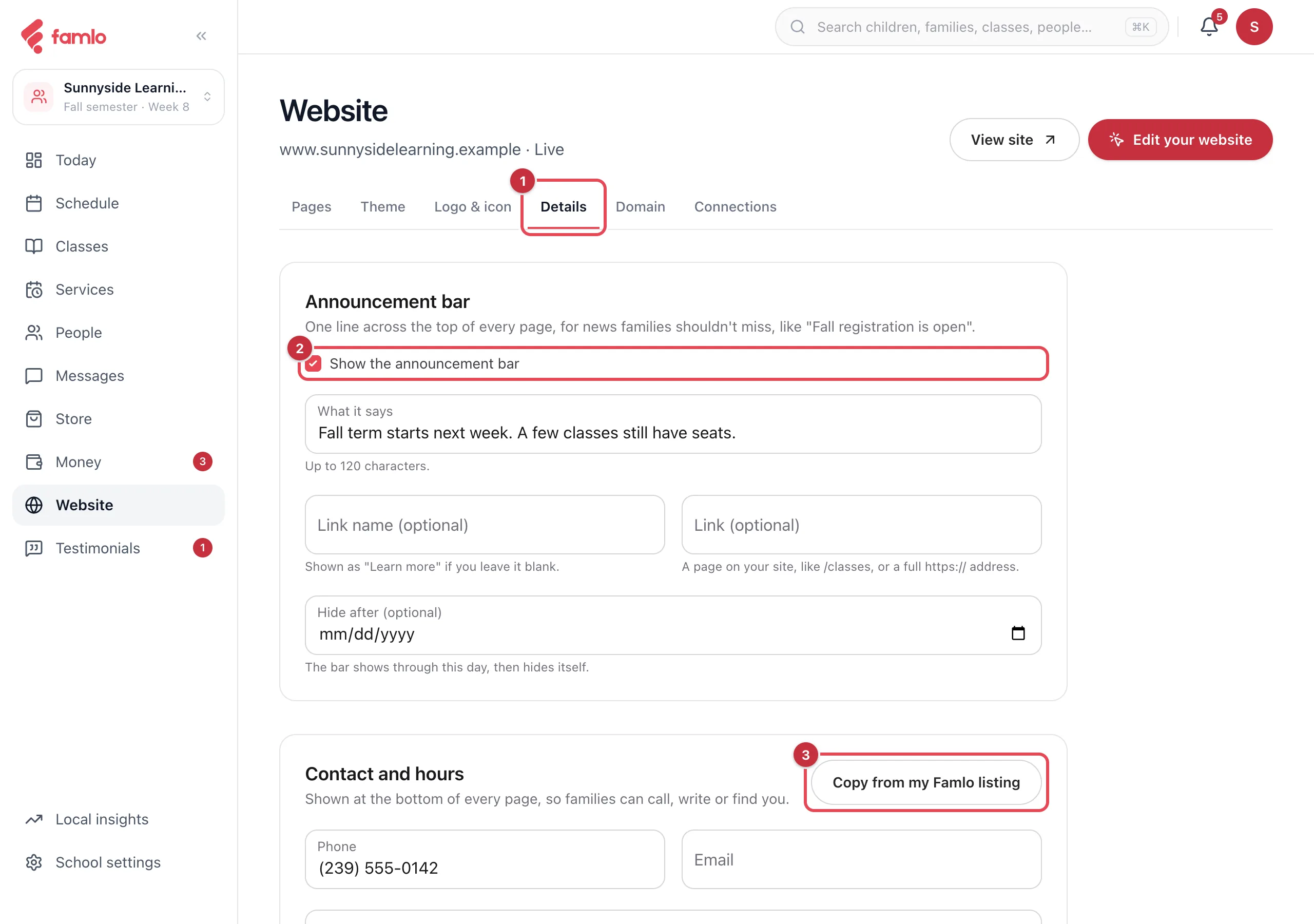Open School settings gear
1314x924 pixels.
(x=34, y=862)
